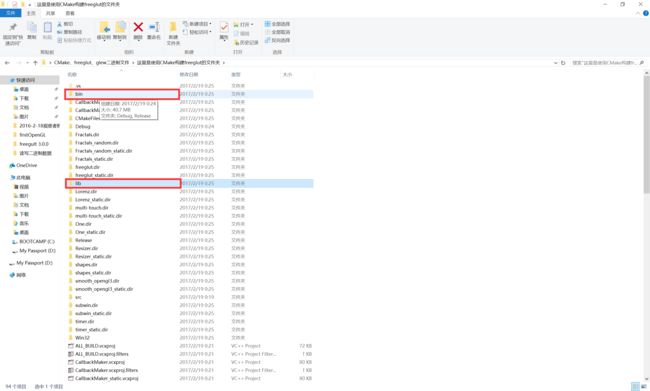650x391 pixels.
Task: Click the ribbon help question mark icon
Action: click(645, 13)
